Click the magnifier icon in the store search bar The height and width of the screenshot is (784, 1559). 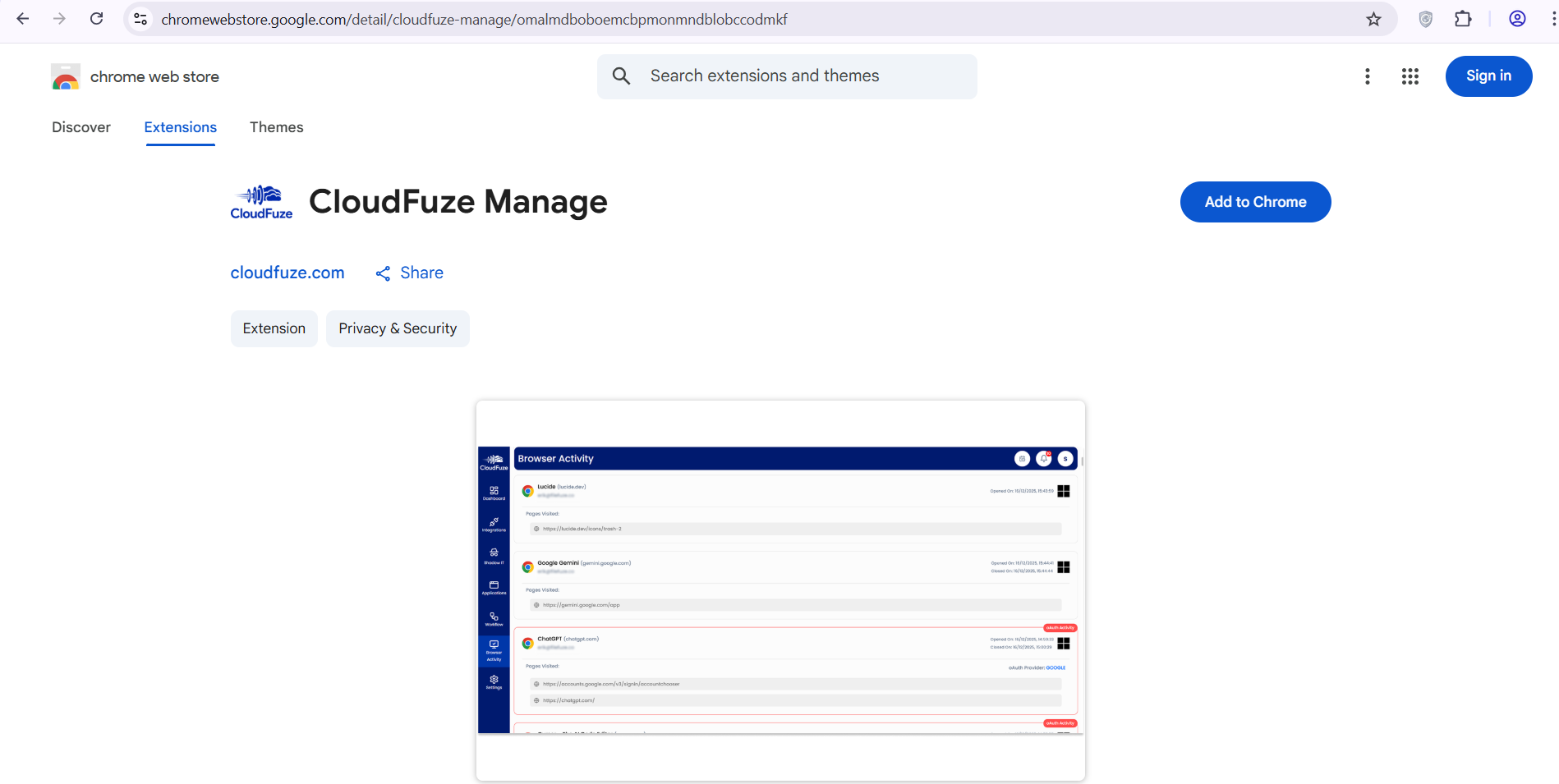pyautogui.click(x=622, y=76)
